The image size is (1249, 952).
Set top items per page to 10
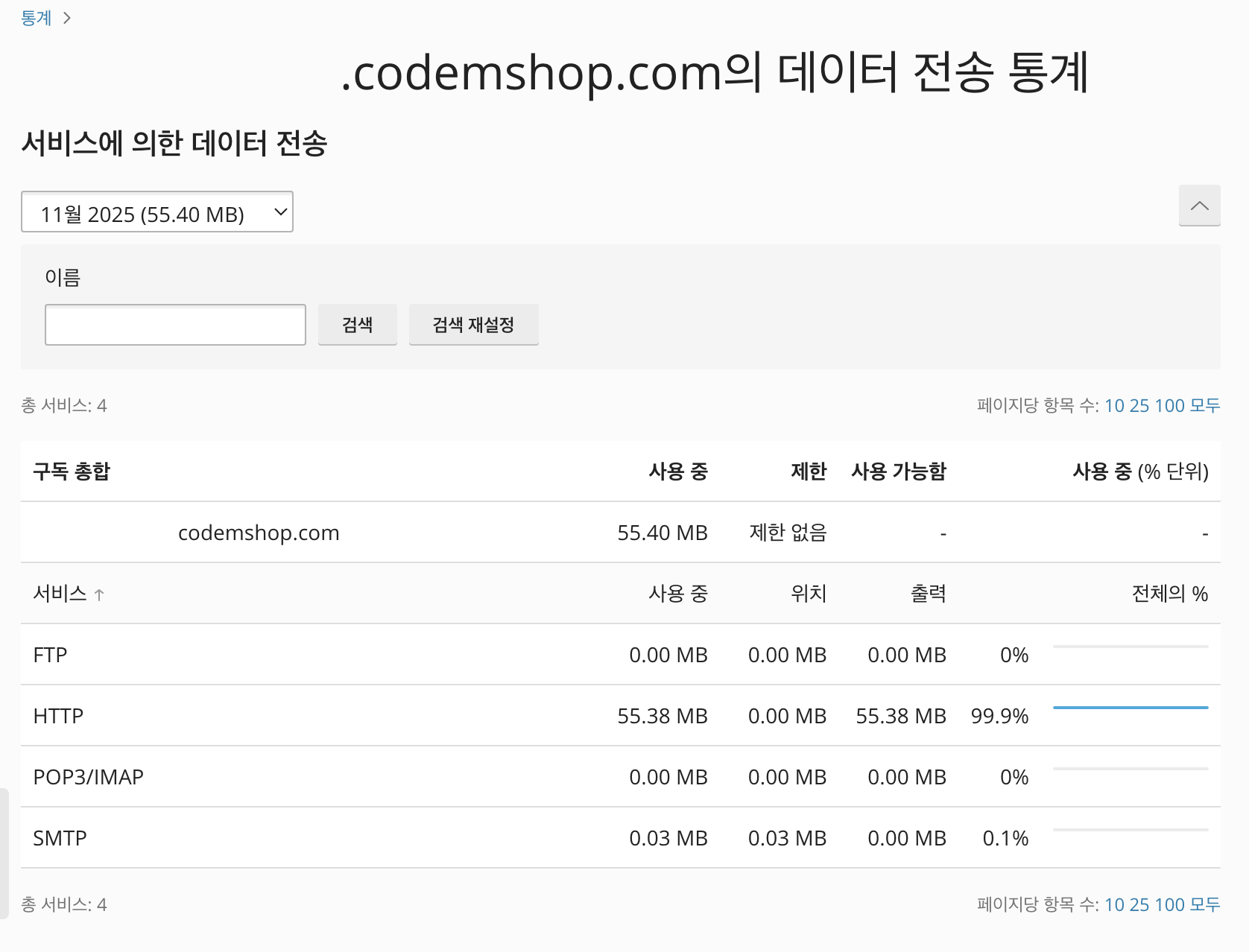click(1113, 405)
